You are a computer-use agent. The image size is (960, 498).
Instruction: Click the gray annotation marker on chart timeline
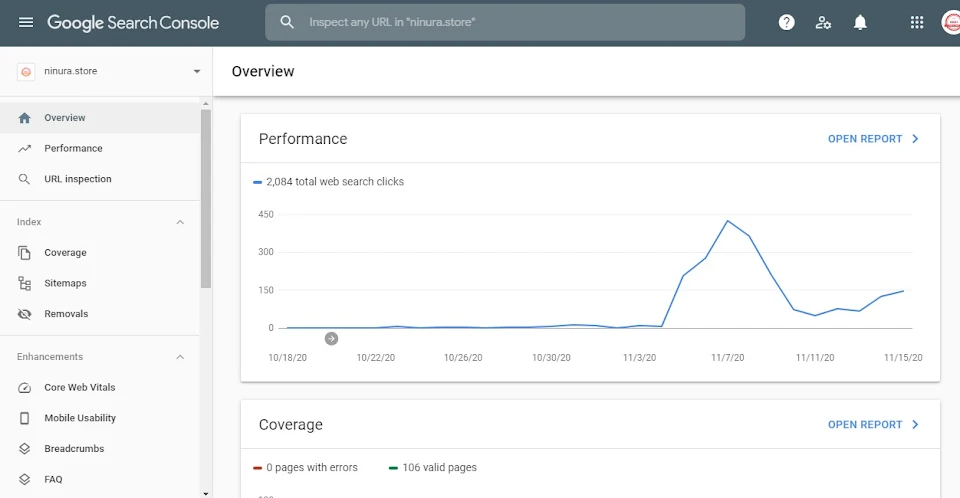(x=331, y=338)
